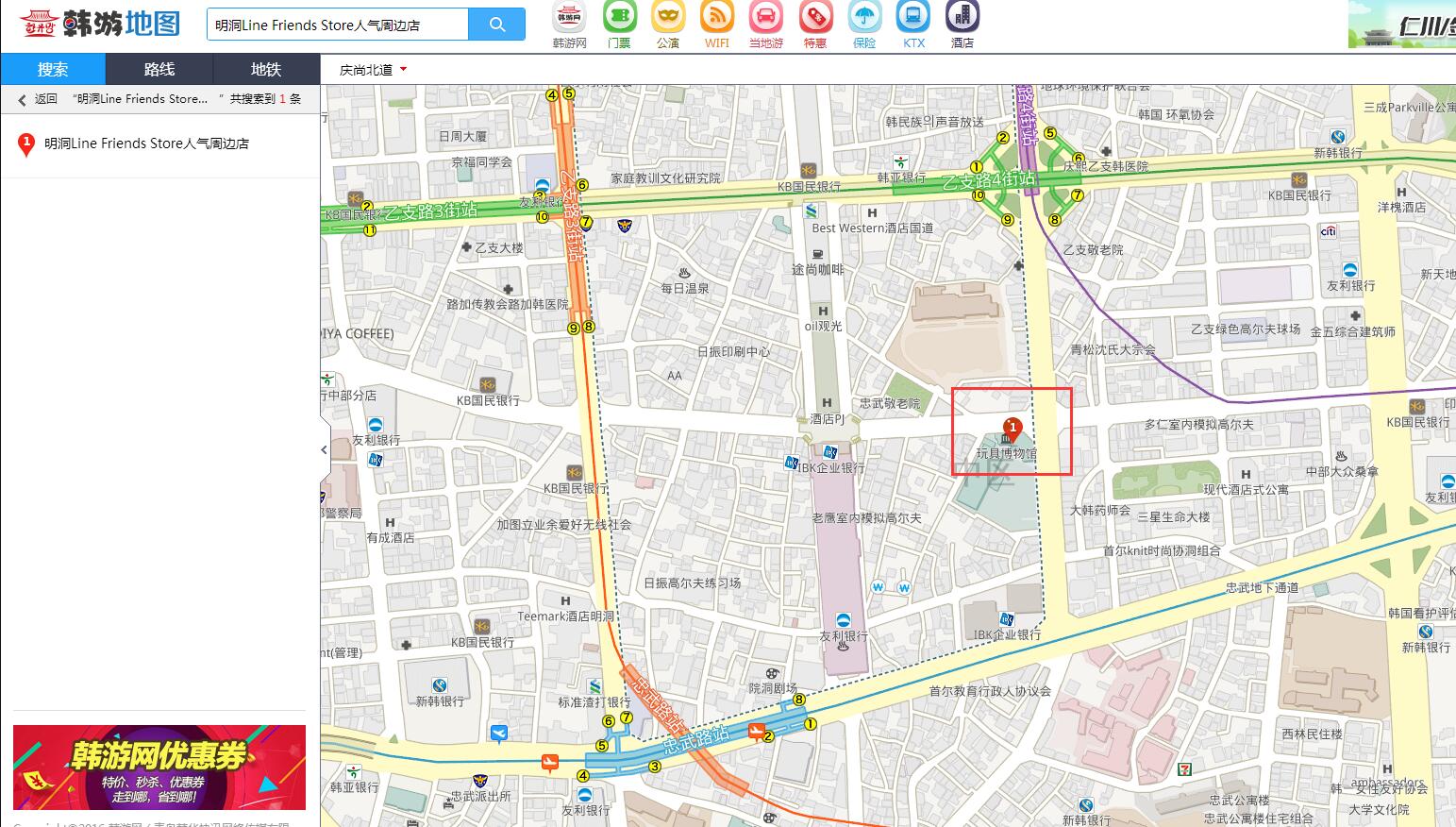Viewport: 1456px width, 827px height.
Task: Click 多仁室内模拟高尔夫 label on map
Action: tap(1199, 425)
